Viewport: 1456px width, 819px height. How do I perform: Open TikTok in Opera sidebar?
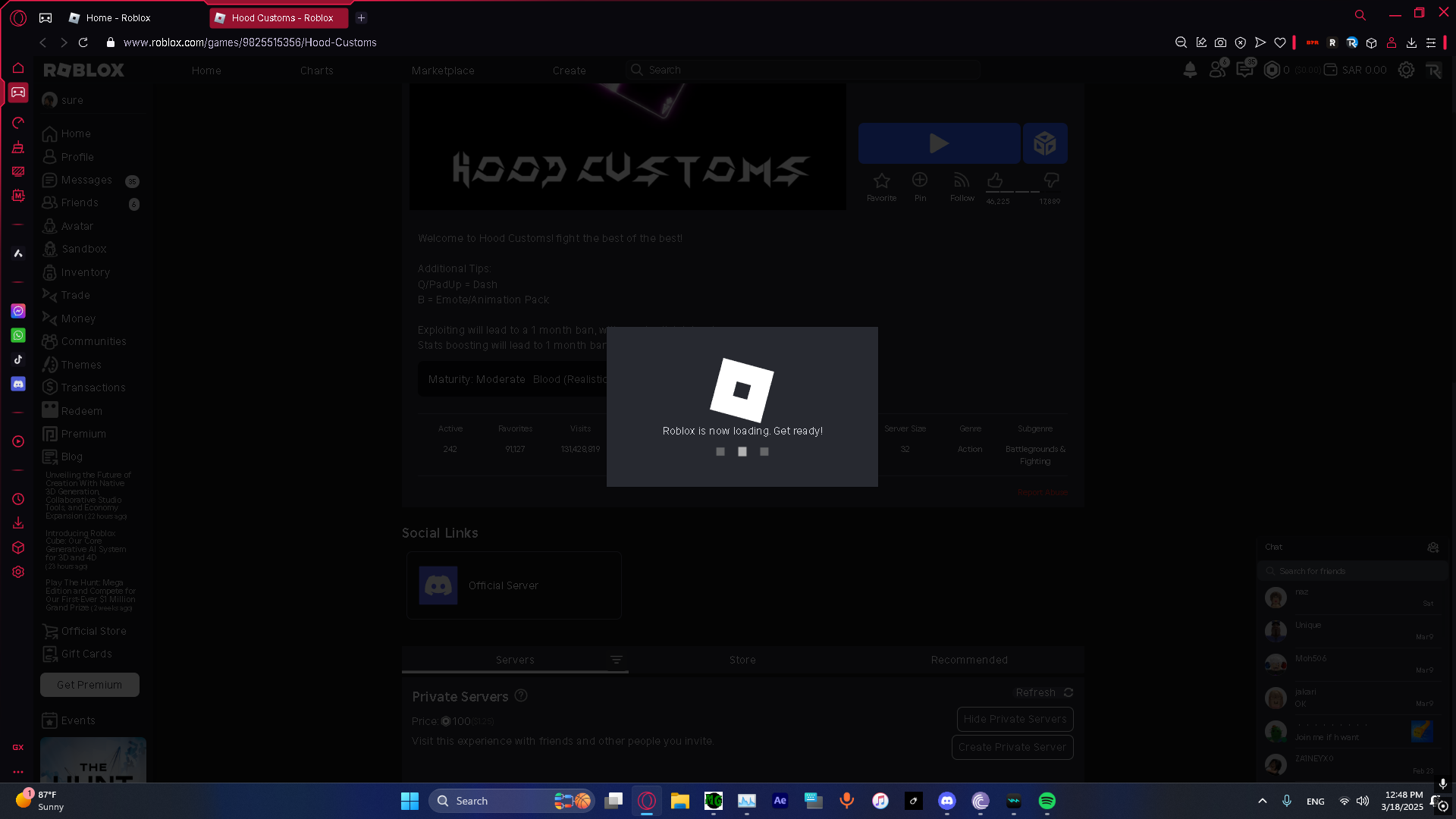(18, 359)
